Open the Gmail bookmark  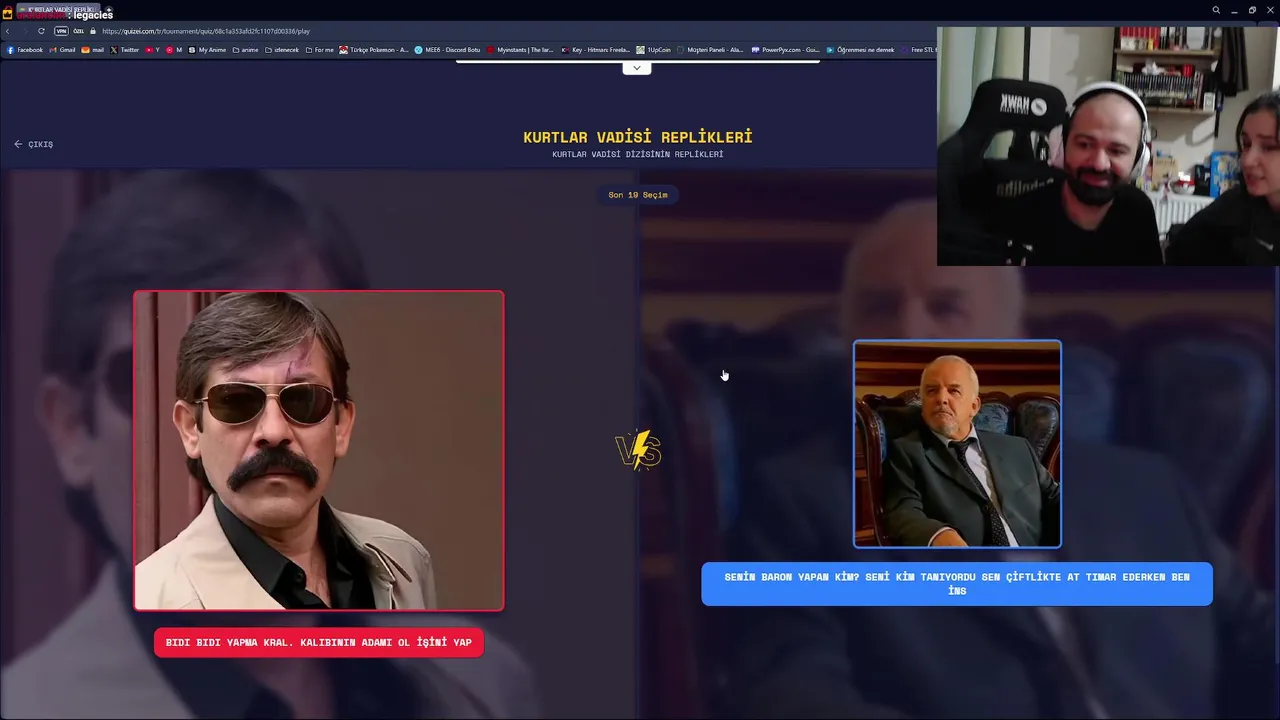62,50
